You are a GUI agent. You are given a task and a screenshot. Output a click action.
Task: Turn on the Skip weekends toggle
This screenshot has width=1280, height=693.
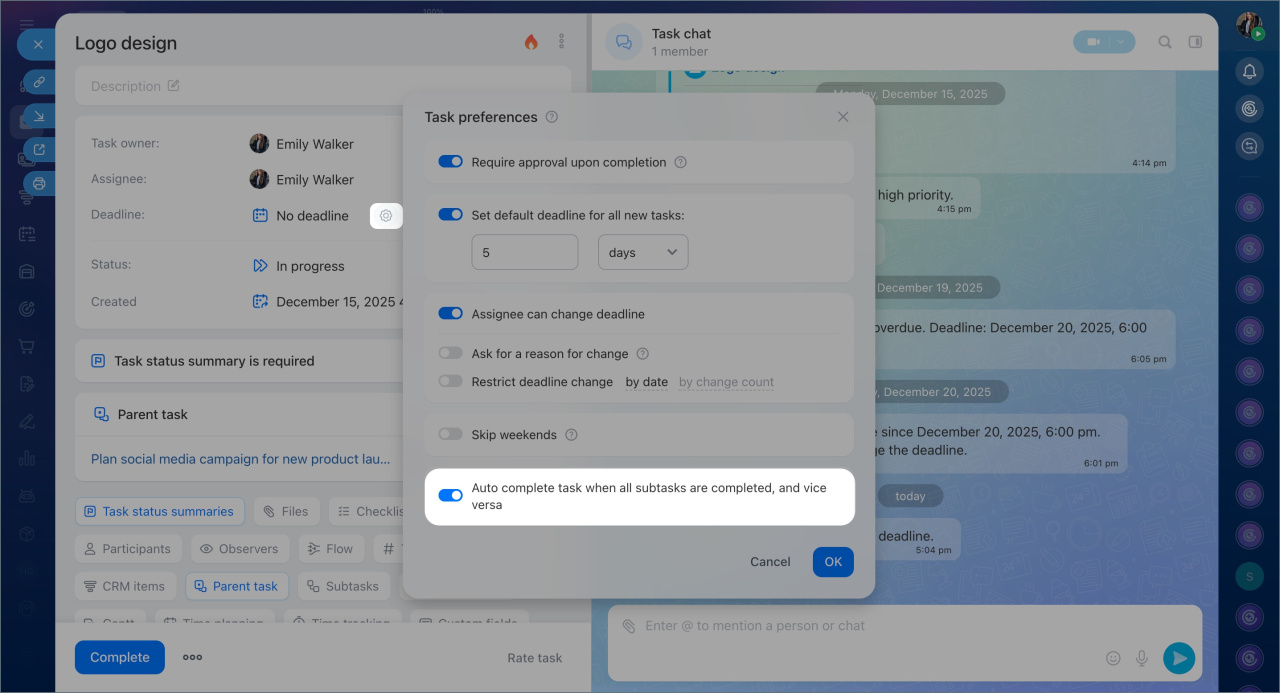click(x=451, y=435)
